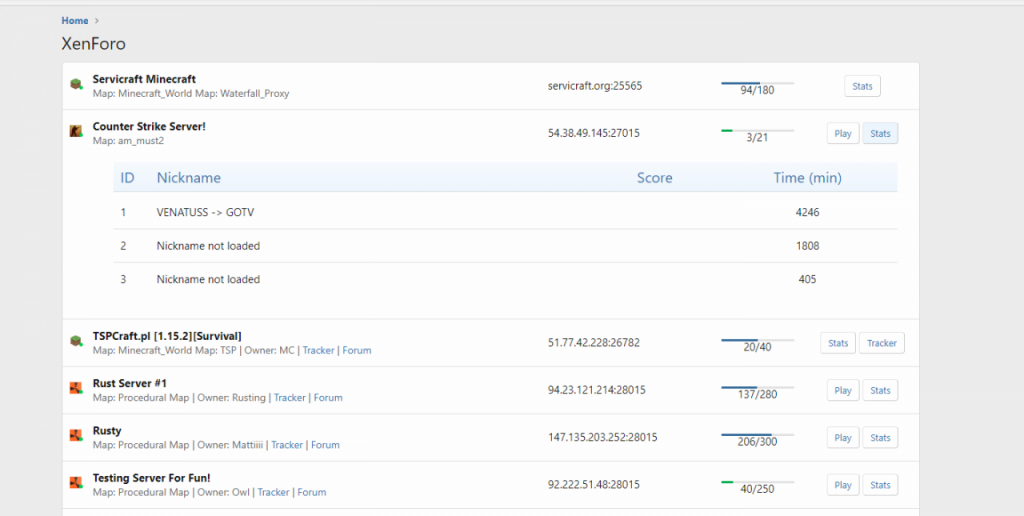Follow Tracker link under TSPCraft.pl description

(319, 351)
